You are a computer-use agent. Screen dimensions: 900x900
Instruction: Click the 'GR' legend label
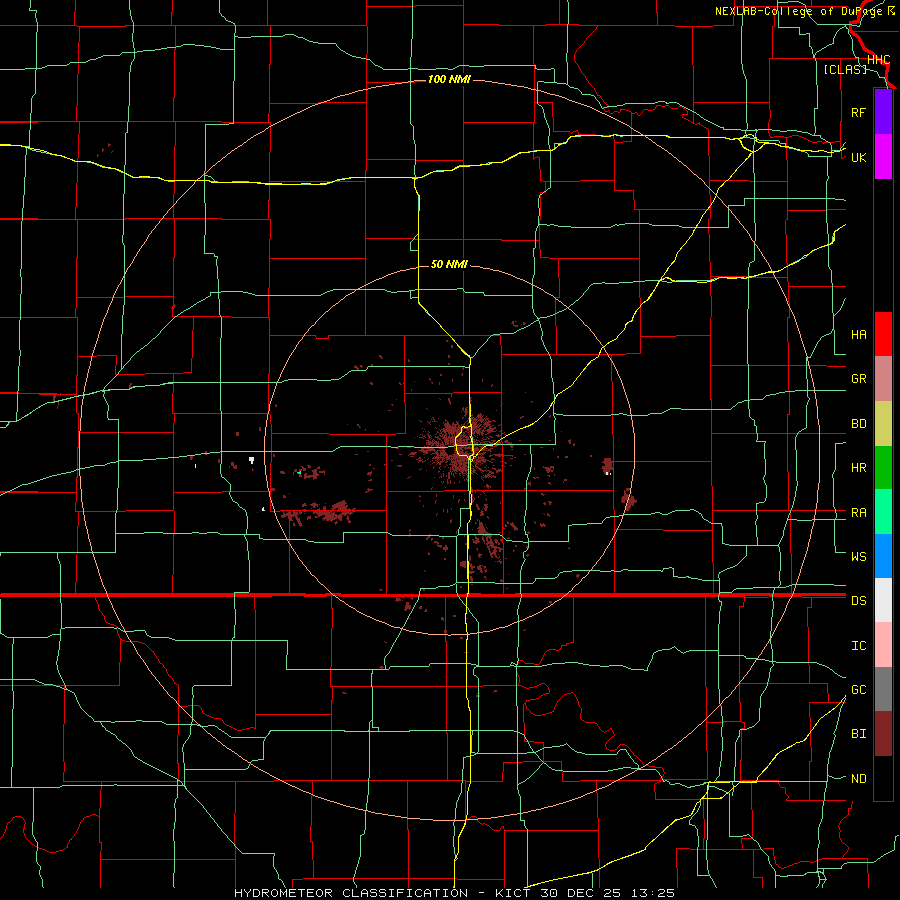[x=858, y=379]
